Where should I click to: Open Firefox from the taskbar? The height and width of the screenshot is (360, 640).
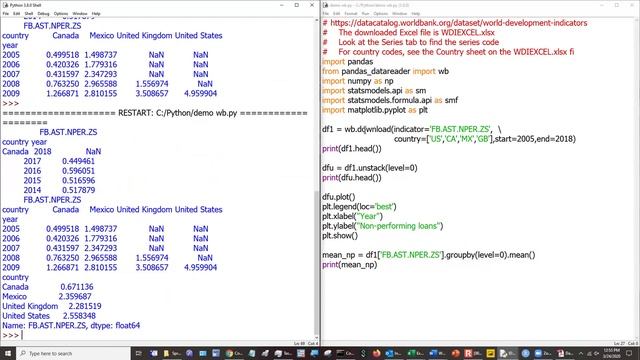point(376,353)
